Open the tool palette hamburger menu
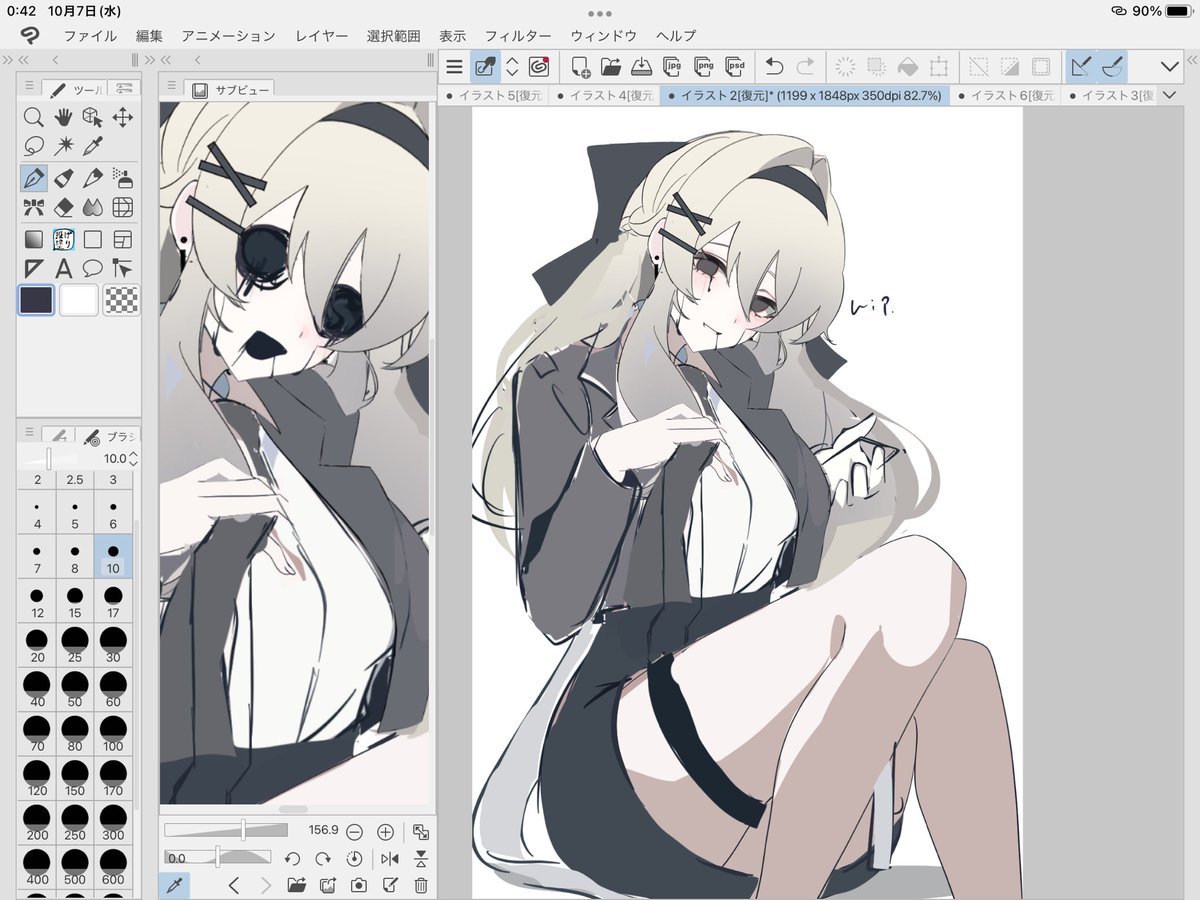Image resolution: width=1200 pixels, height=900 pixels. pos(29,86)
